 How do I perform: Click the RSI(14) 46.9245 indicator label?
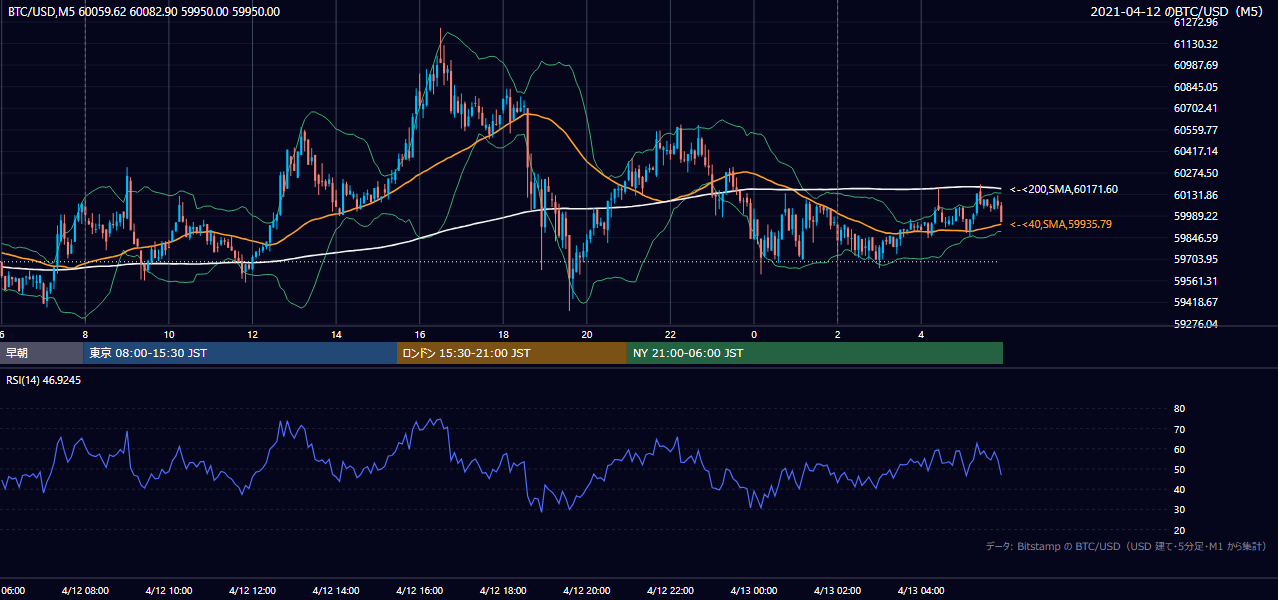[x=45, y=380]
